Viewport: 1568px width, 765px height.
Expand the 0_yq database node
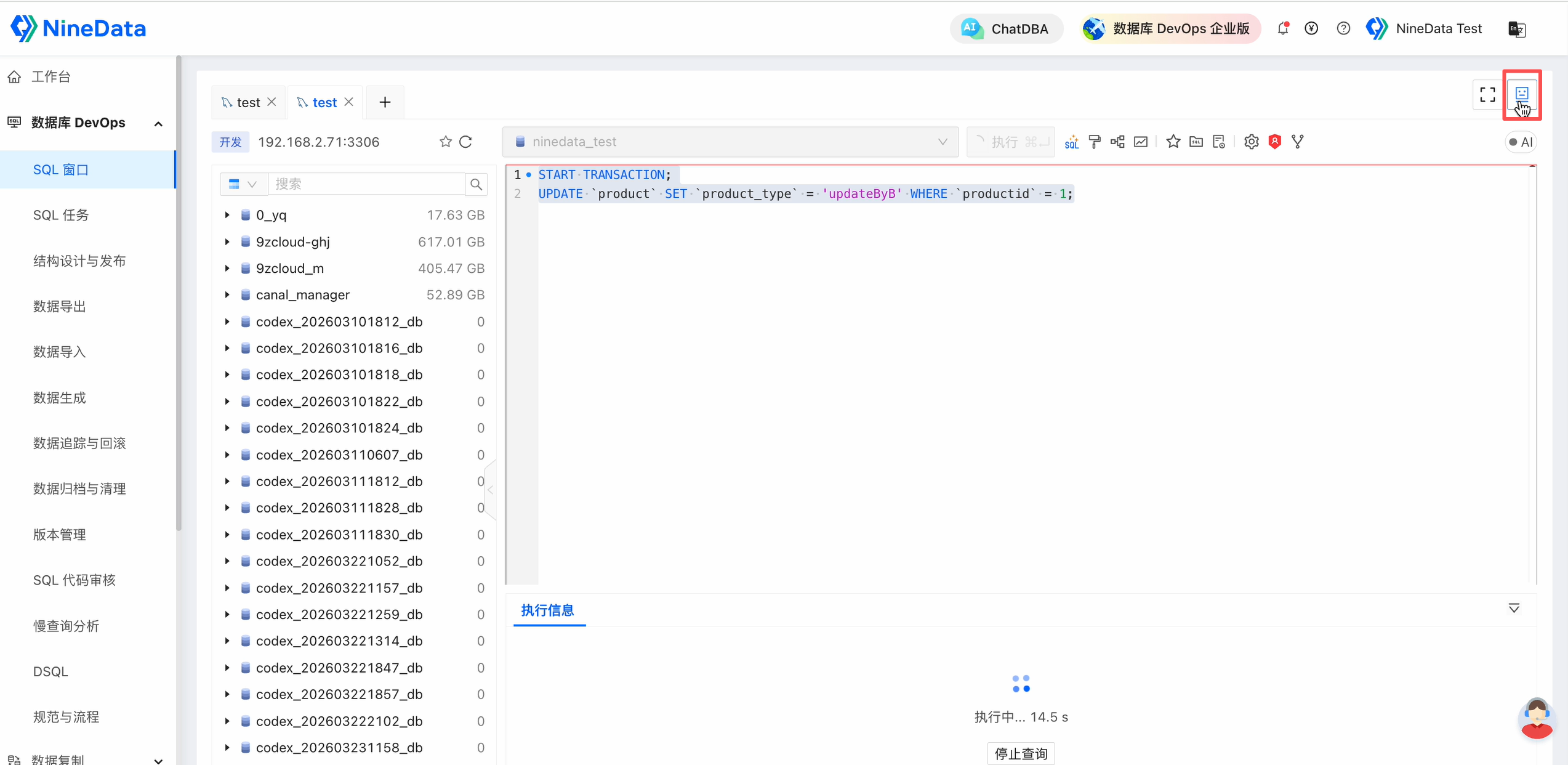pyautogui.click(x=227, y=215)
